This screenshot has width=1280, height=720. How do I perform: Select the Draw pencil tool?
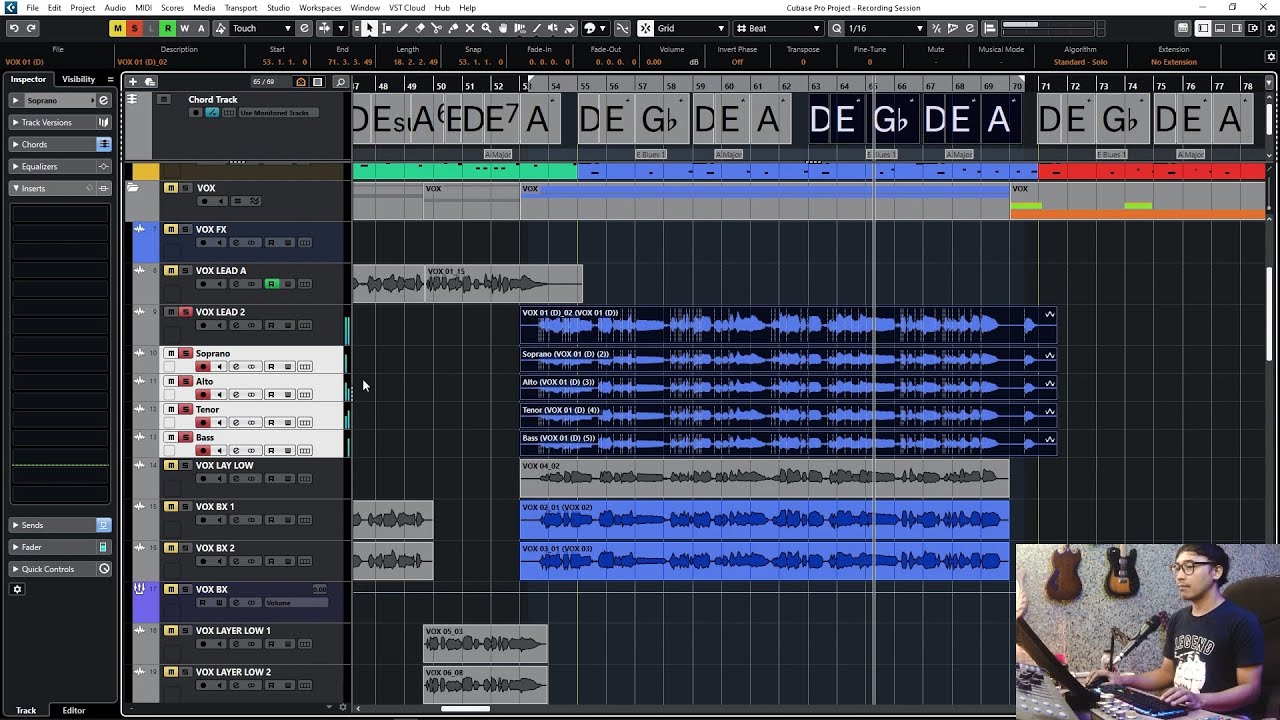(403, 28)
